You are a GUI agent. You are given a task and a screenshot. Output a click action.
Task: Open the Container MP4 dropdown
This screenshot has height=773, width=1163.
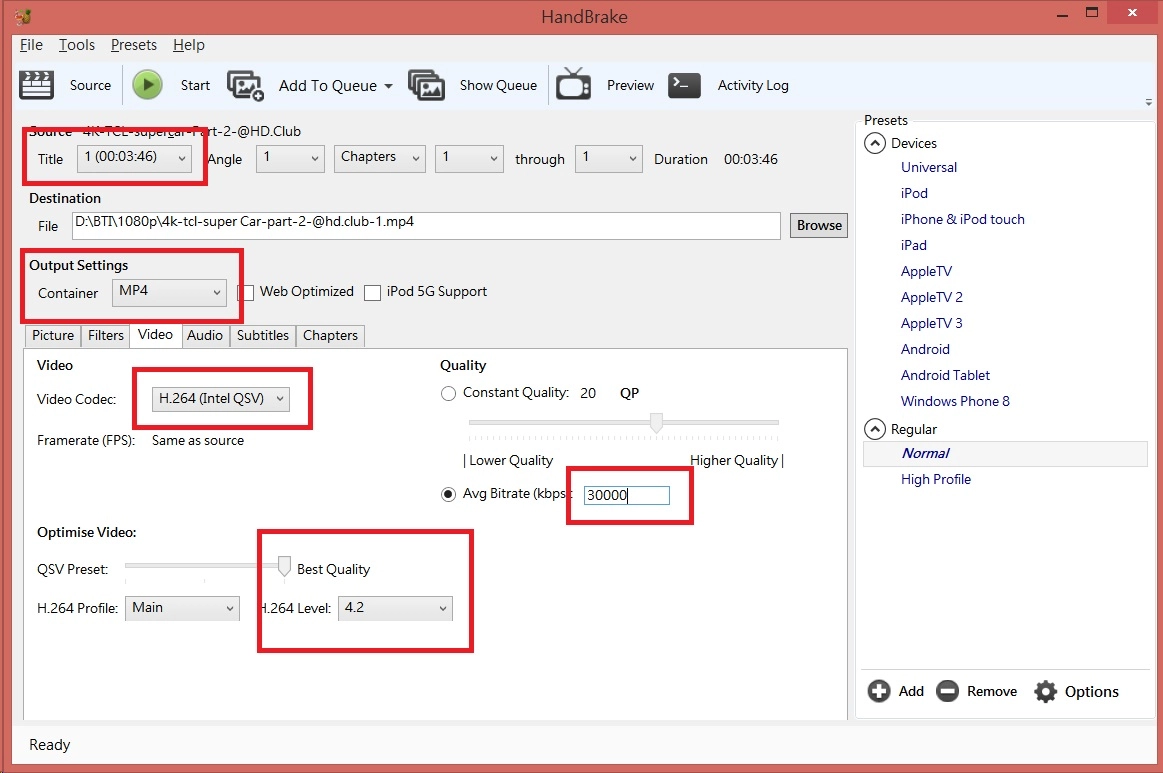pos(169,292)
